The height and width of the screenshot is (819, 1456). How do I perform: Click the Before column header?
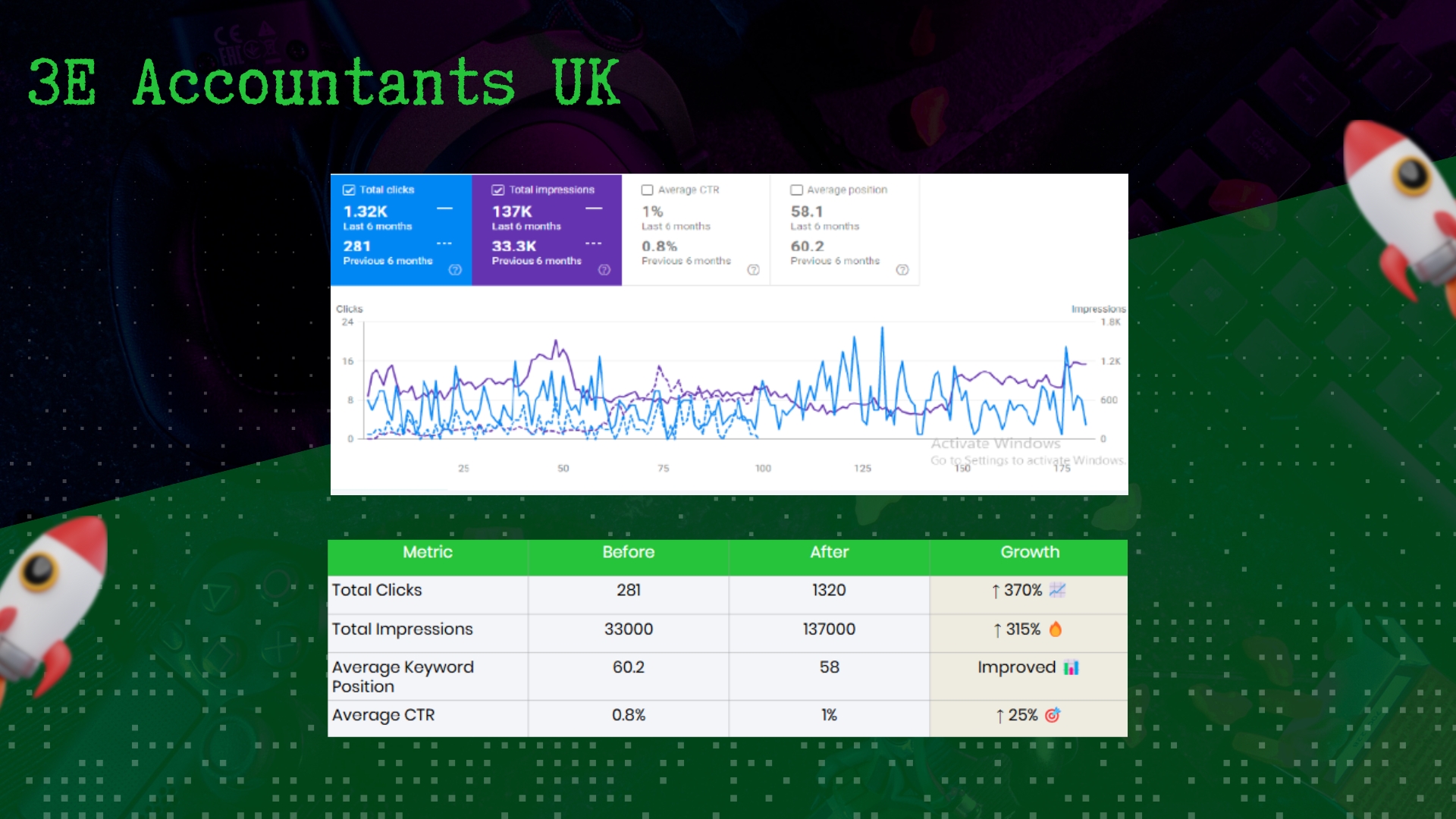(x=629, y=553)
